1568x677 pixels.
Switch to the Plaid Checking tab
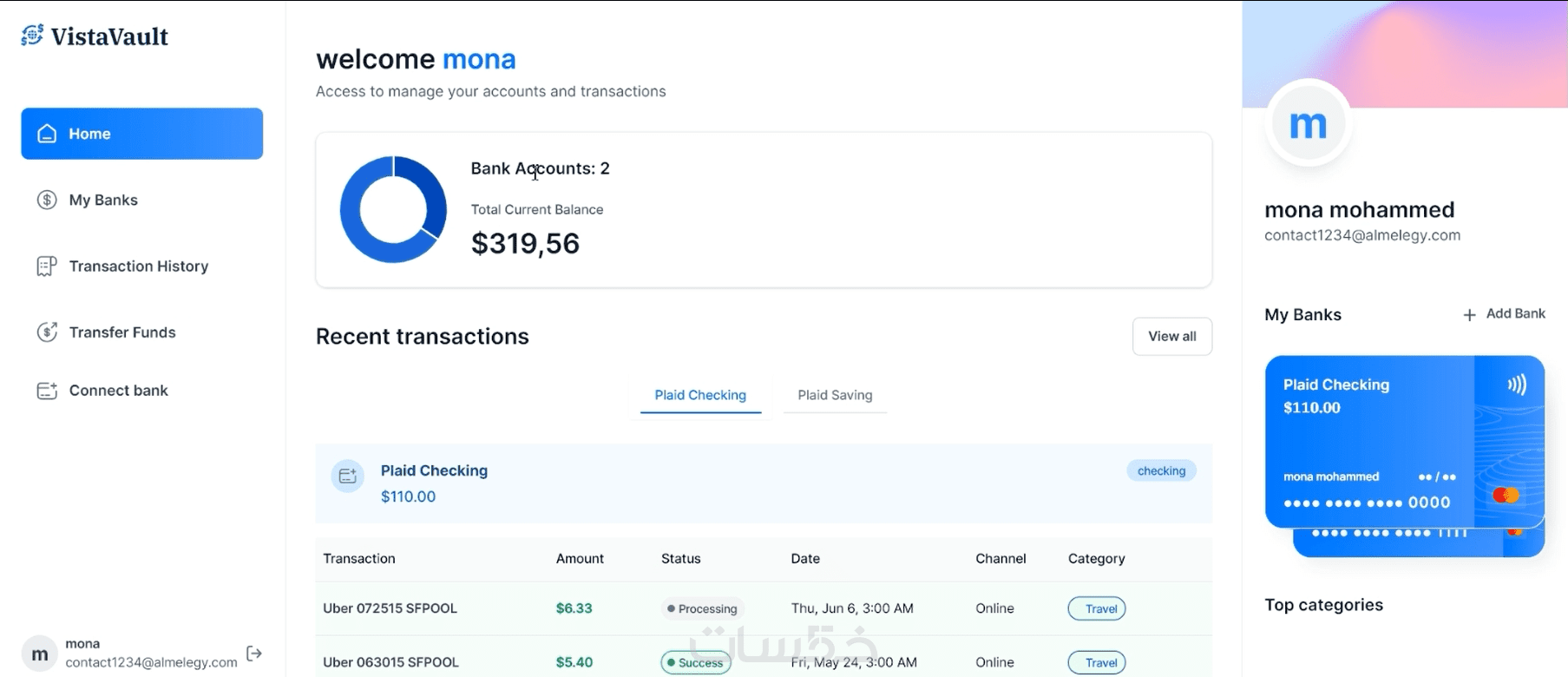[x=700, y=395]
